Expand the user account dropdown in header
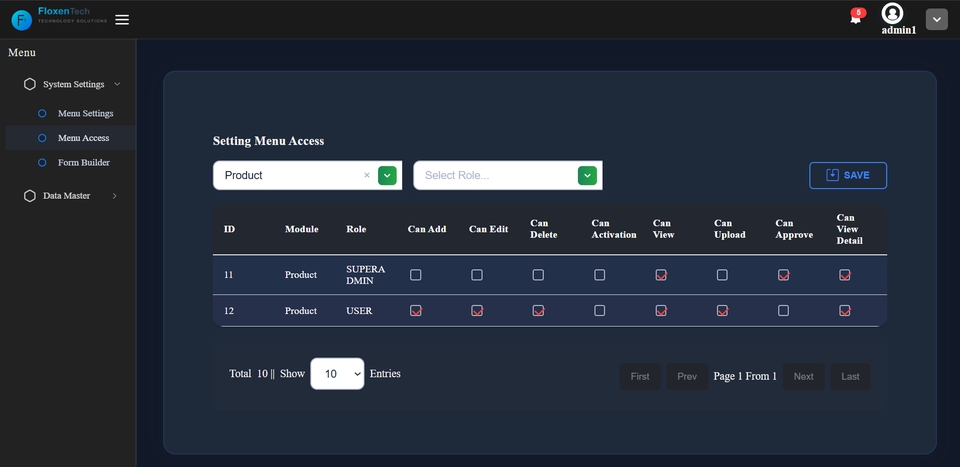The image size is (960, 467). coord(936,19)
